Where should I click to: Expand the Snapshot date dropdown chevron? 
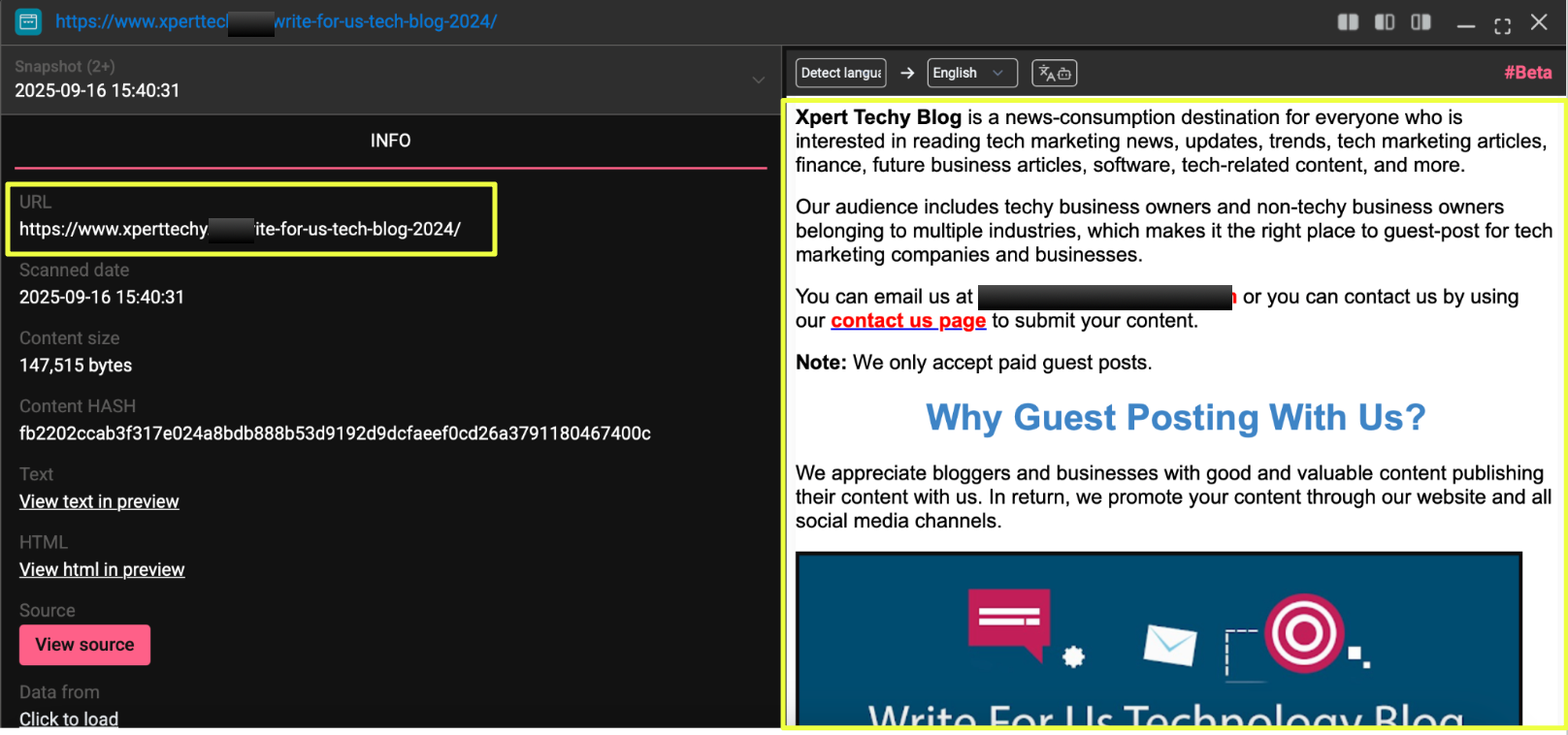click(759, 80)
